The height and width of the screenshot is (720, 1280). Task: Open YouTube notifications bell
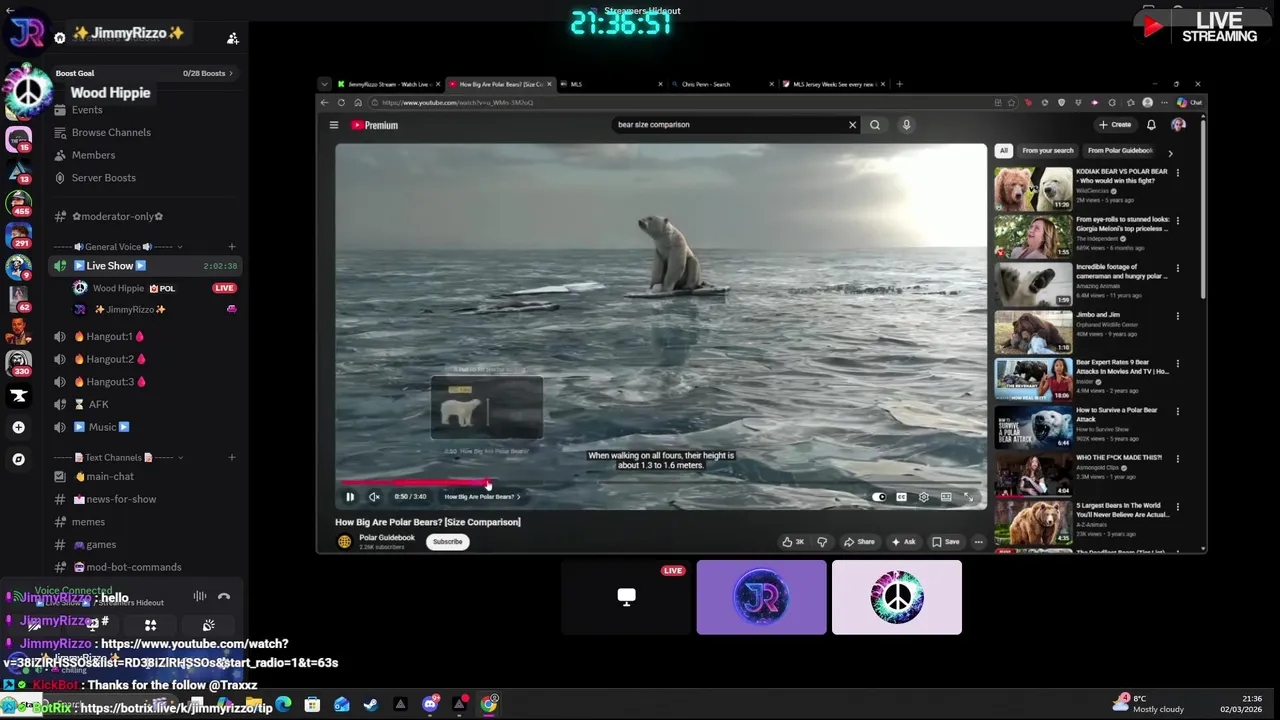pyautogui.click(x=1151, y=125)
